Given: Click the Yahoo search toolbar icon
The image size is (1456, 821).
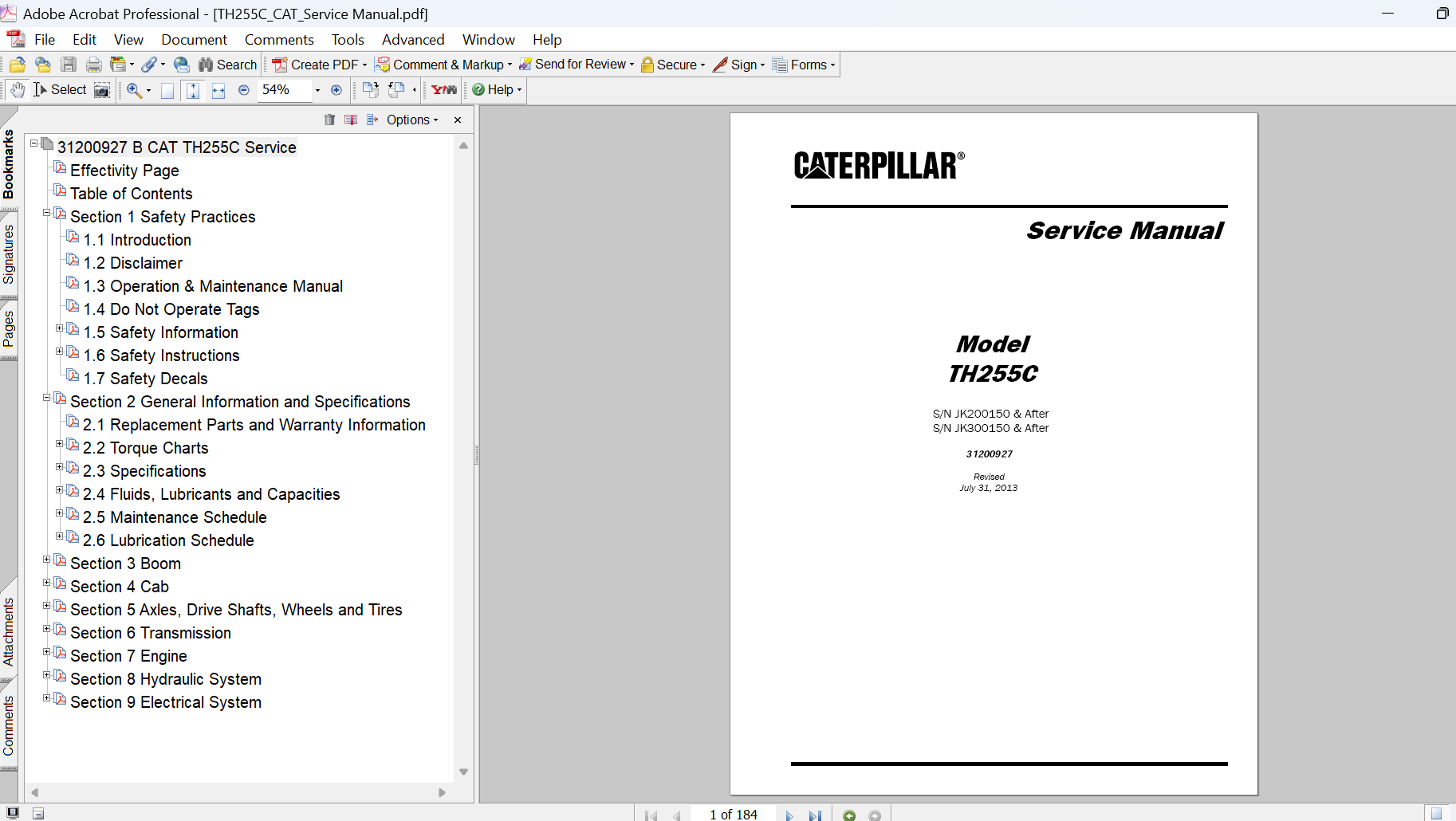Looking at the screenshot, I should pos(444,90).
